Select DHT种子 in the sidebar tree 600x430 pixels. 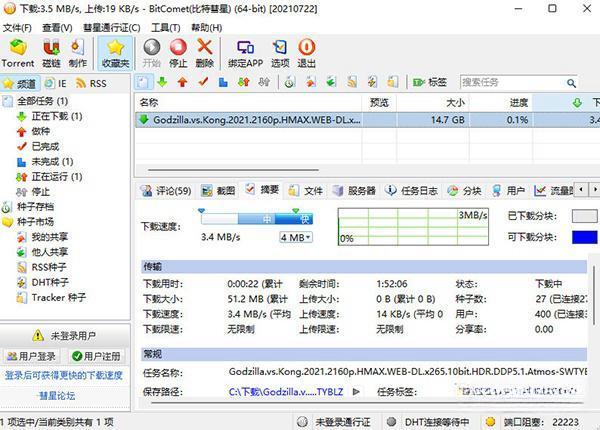tap(49, 282)
